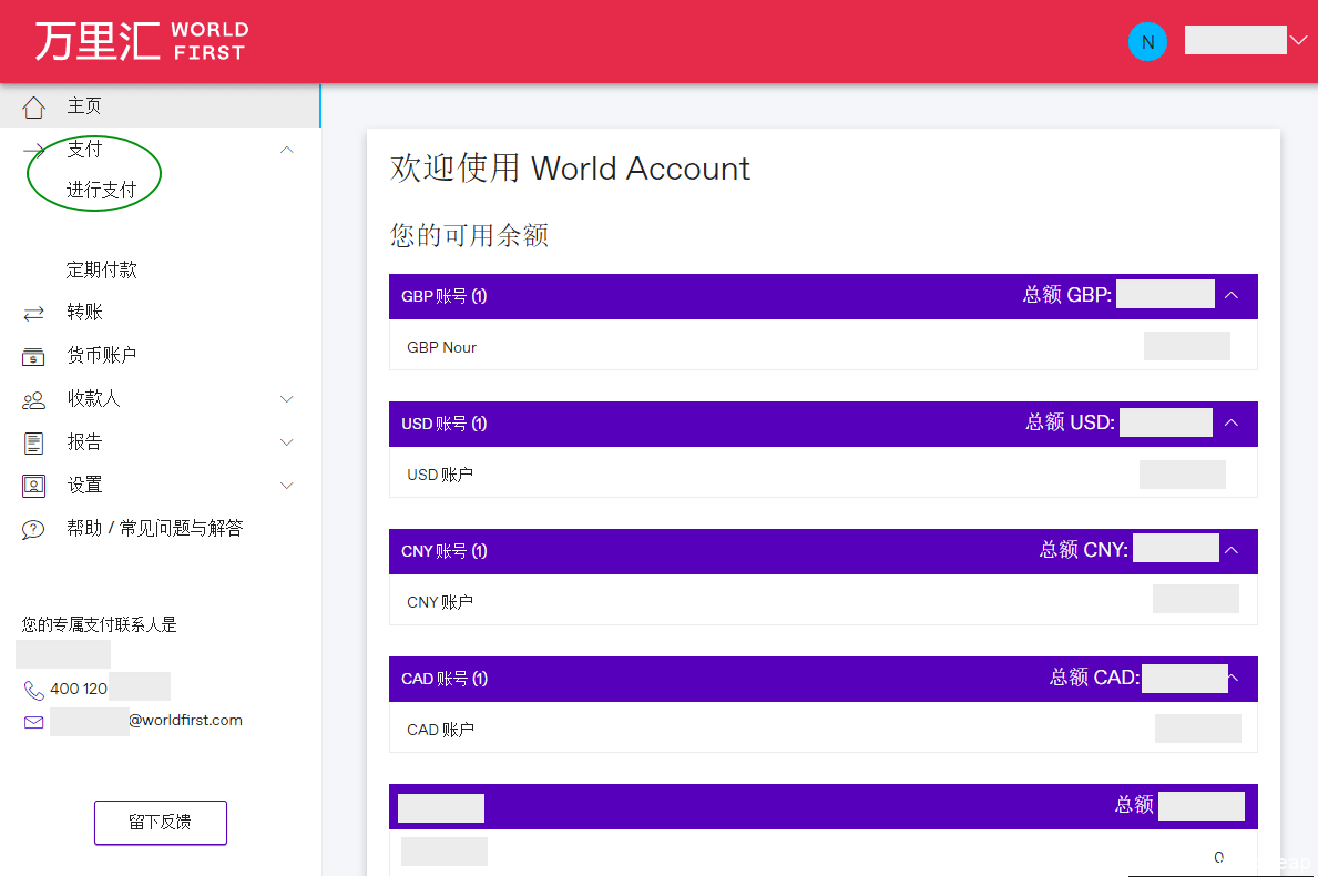The image size is (1319, 877).
Task: Click the report document icon beside 报告
Action: pyautogui.click(x=34, y=443)
